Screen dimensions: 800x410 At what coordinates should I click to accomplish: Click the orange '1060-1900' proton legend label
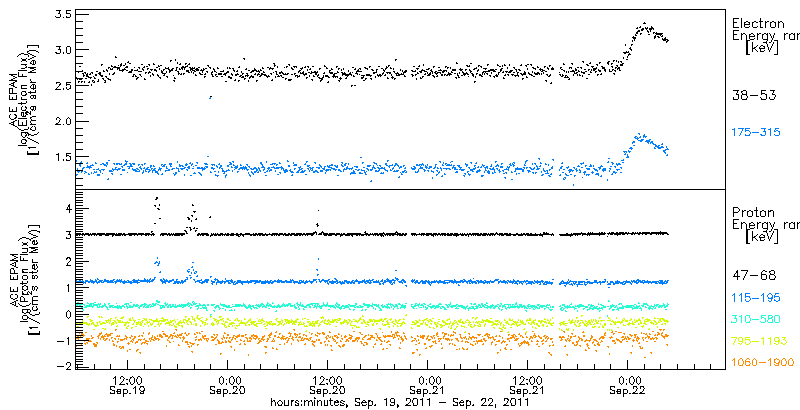[x=763, y=363]
